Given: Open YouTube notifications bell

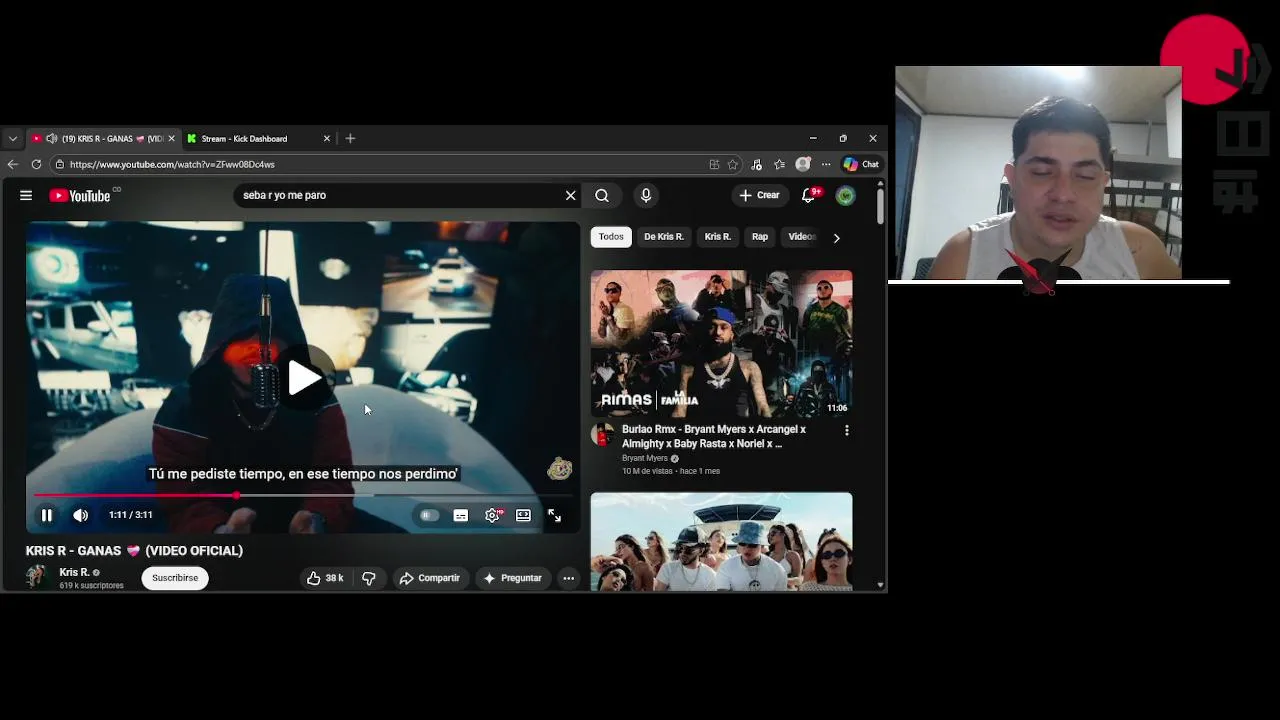Looking at the screenshot, I should tap(809, 196).
